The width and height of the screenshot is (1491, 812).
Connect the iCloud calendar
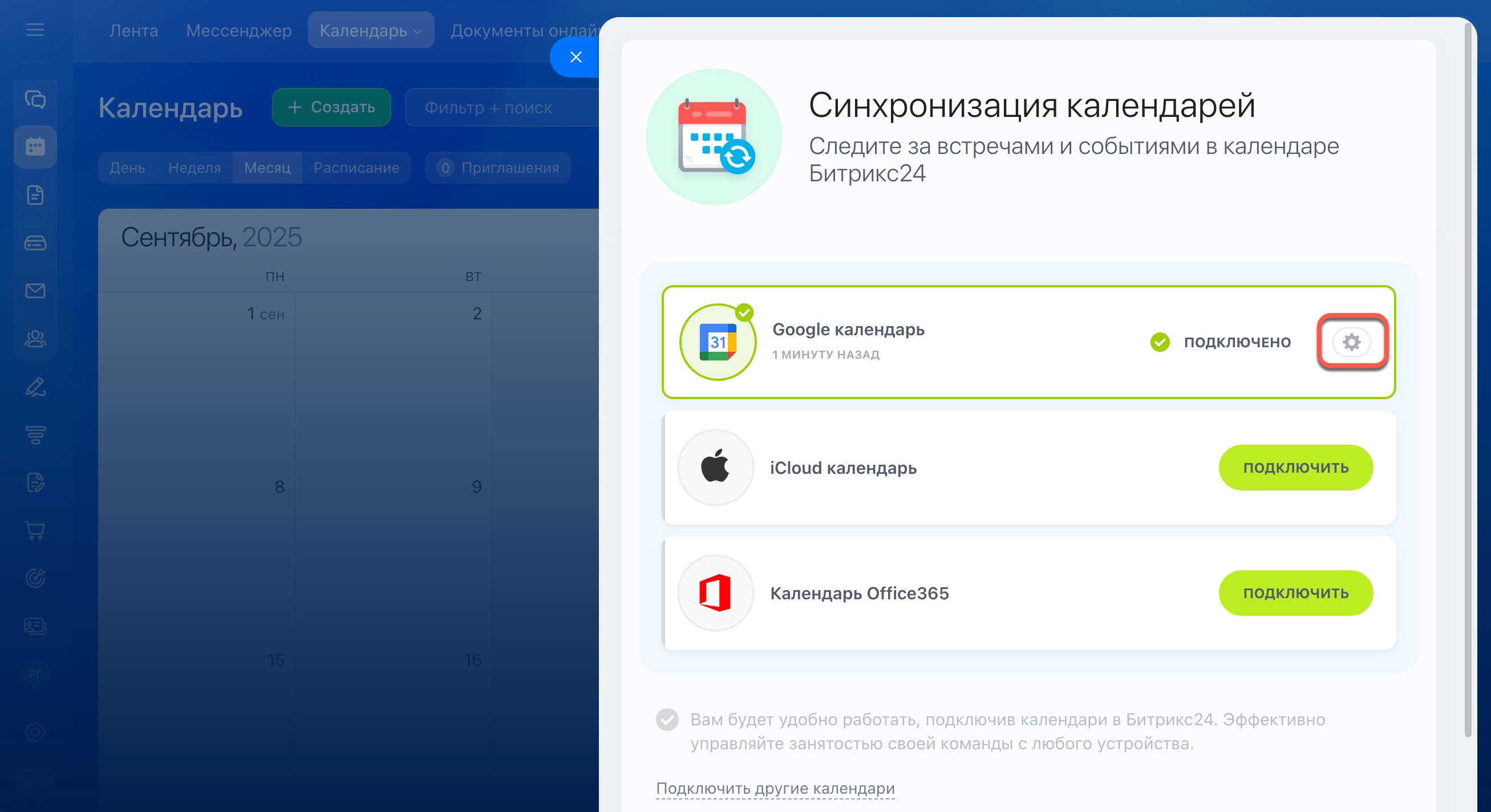[x=1295, y=467]
